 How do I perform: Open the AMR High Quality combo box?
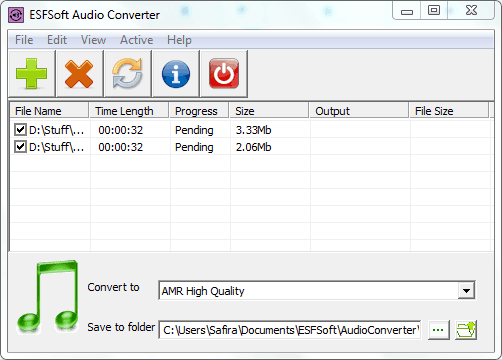coord(317,291)
